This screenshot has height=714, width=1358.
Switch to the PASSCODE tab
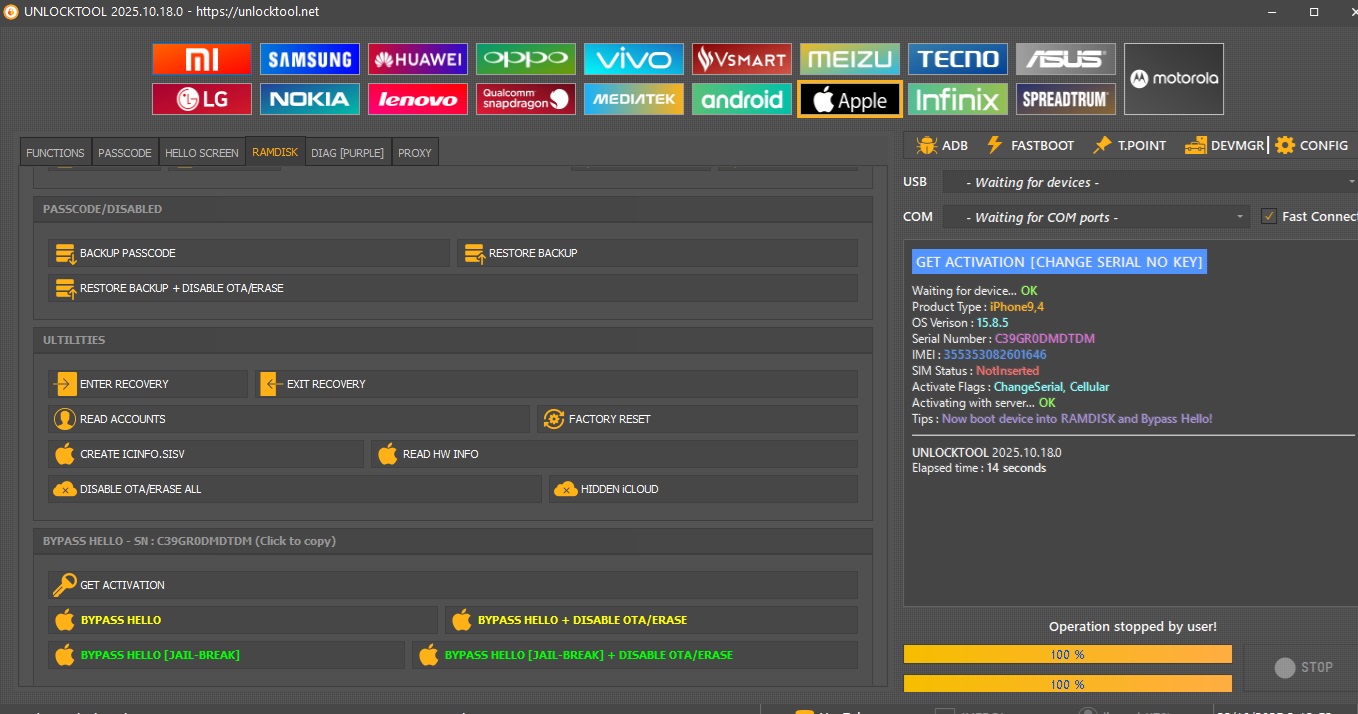click(125, 153)
